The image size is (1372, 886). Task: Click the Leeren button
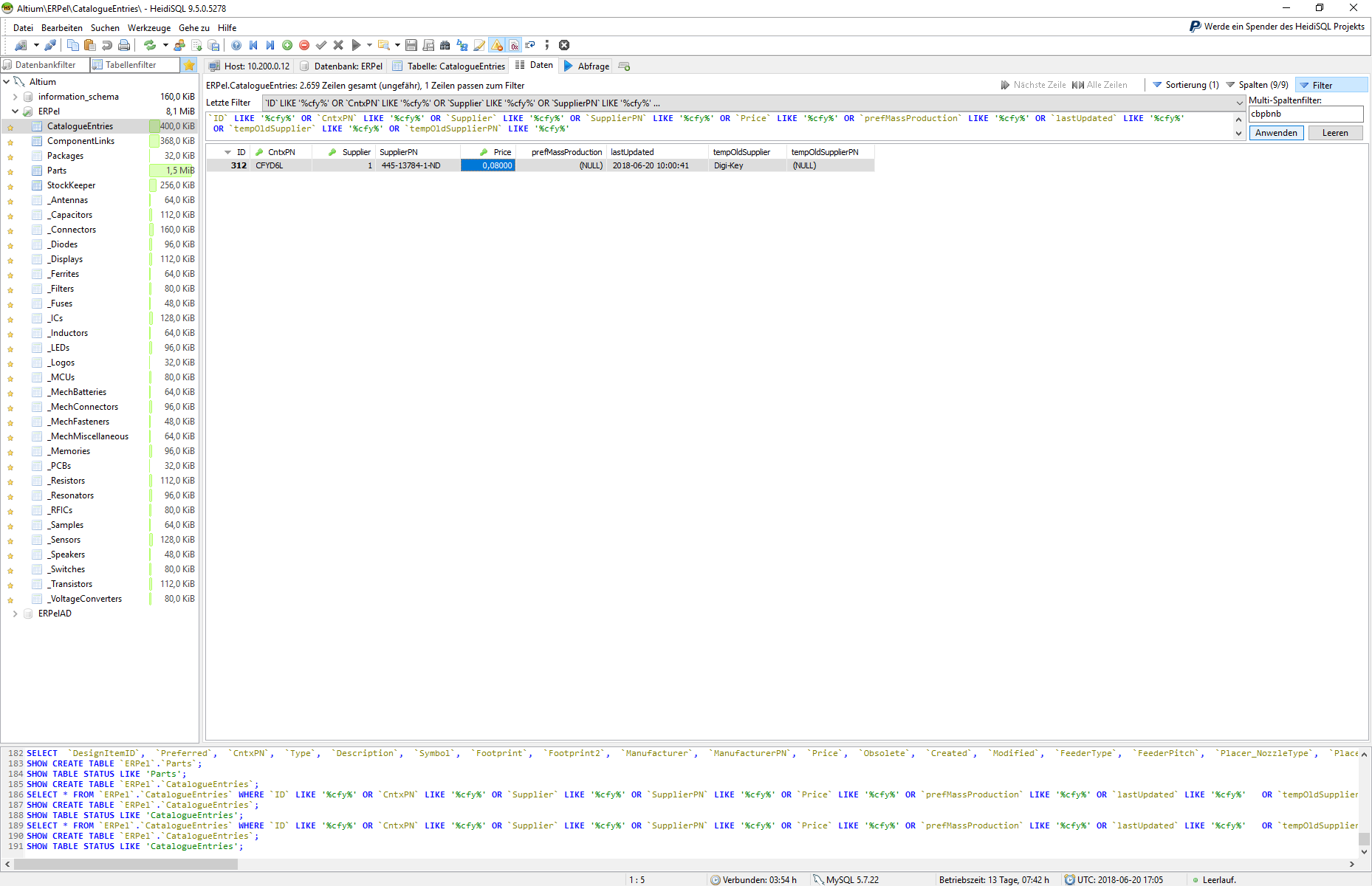[1335, 133]
